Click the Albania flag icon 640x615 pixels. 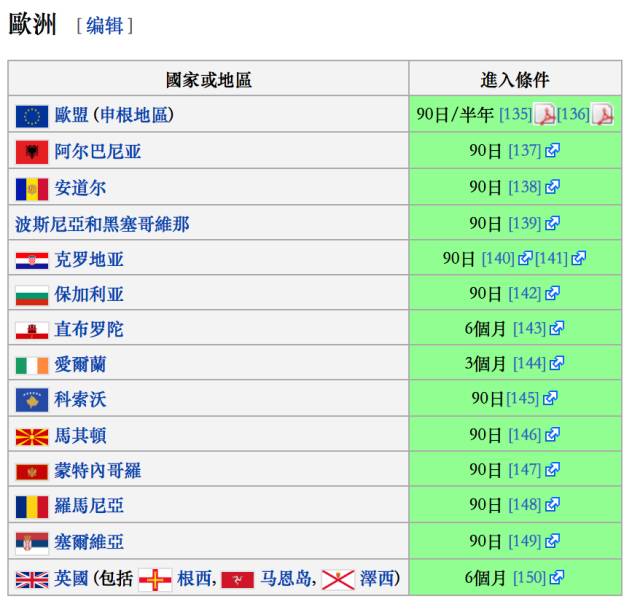pos(32,152)
